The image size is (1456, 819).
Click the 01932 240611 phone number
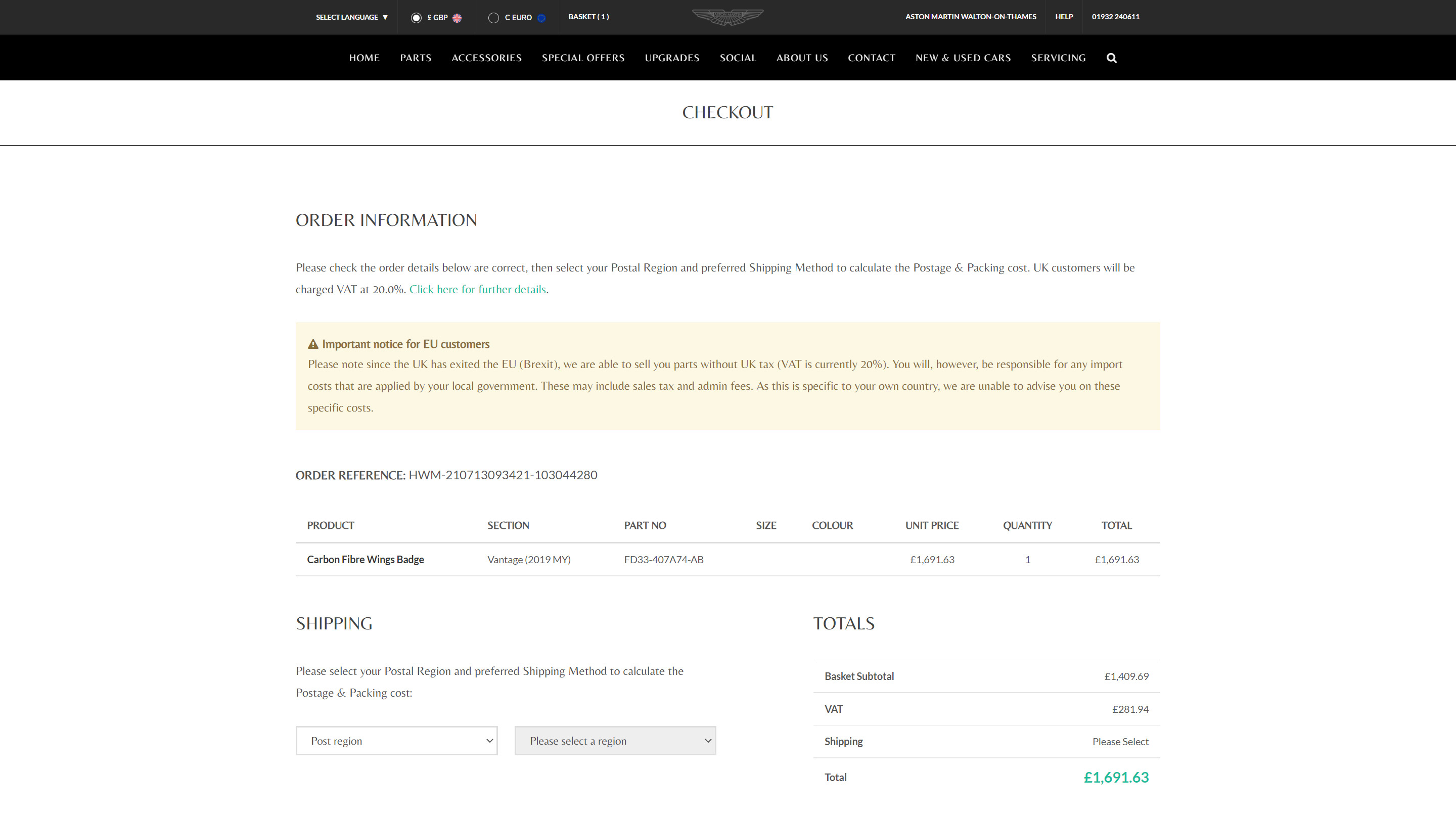pyautogui.click(x=1115, y=17)
